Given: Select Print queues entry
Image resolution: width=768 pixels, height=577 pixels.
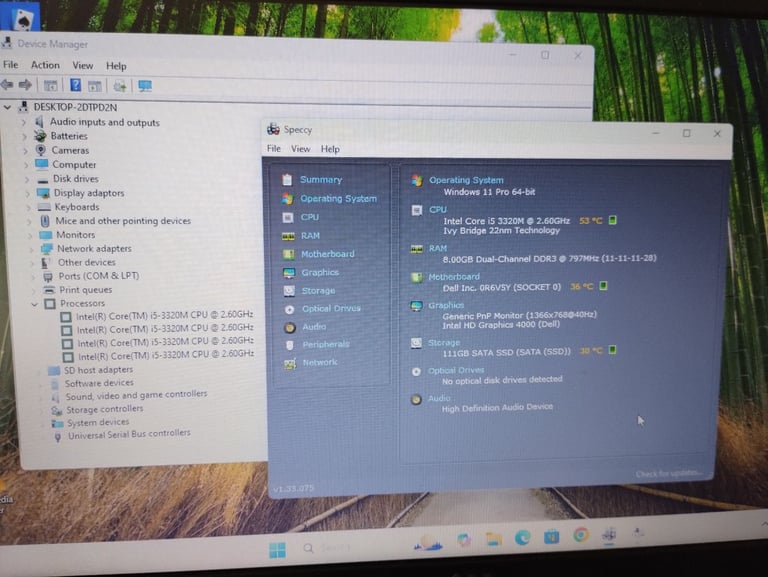Looking at the screenshot, I should [x=86, y=290].
